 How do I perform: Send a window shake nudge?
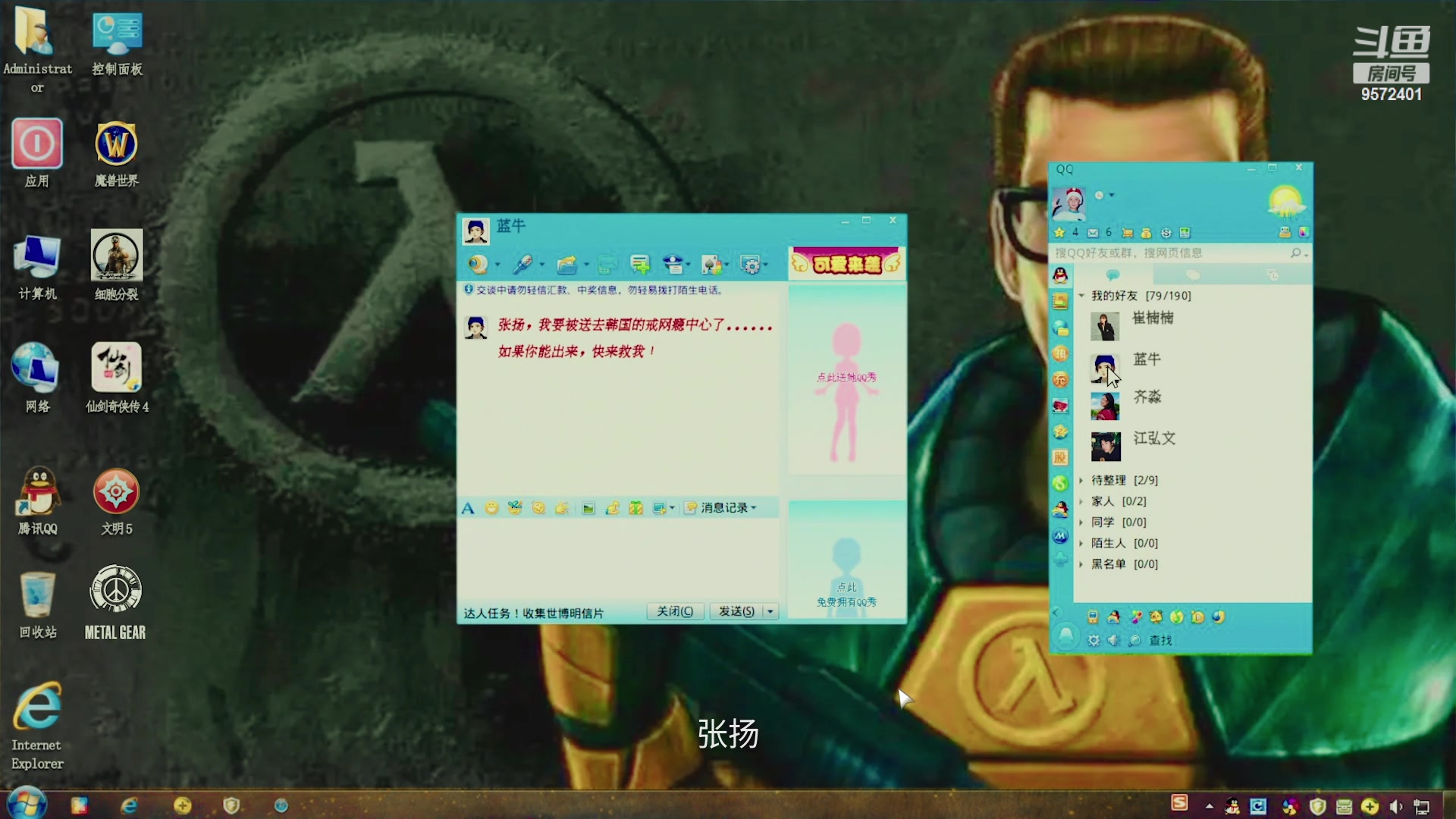pyautogui.click(x=538, y=508)
